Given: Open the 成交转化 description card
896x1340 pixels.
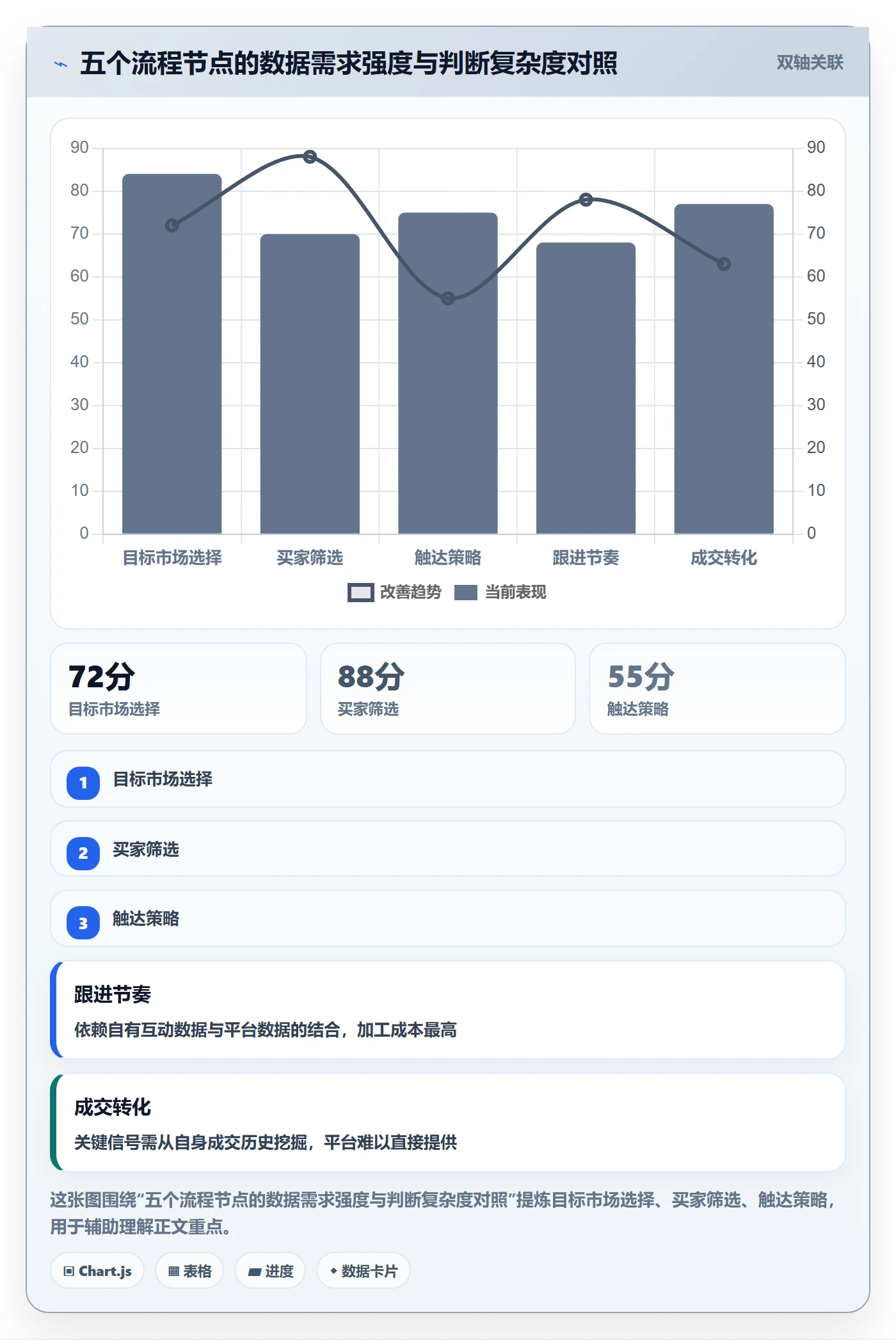Looking at the screenshot, I should click(448, 1122).
